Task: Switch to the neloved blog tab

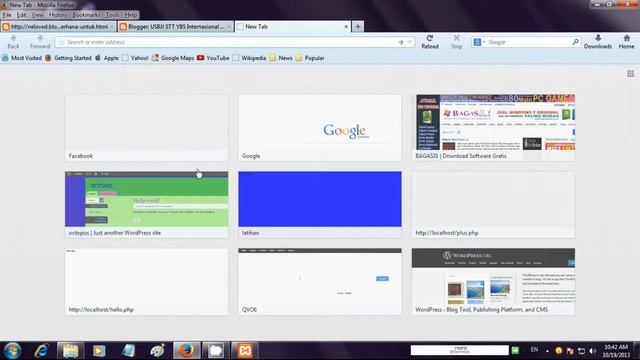Action: coord(59,27)
